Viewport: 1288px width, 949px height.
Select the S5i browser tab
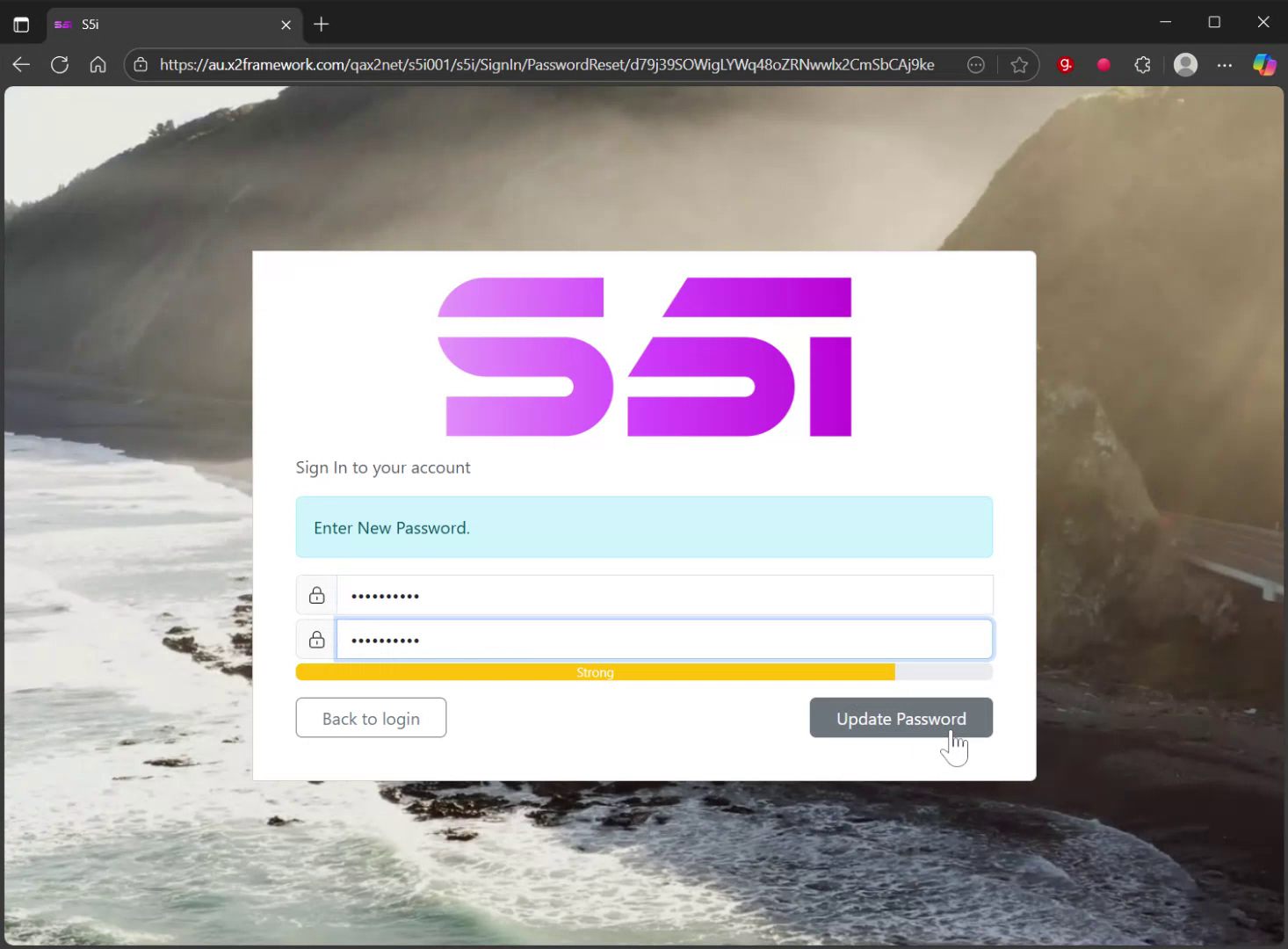[173, 25]
